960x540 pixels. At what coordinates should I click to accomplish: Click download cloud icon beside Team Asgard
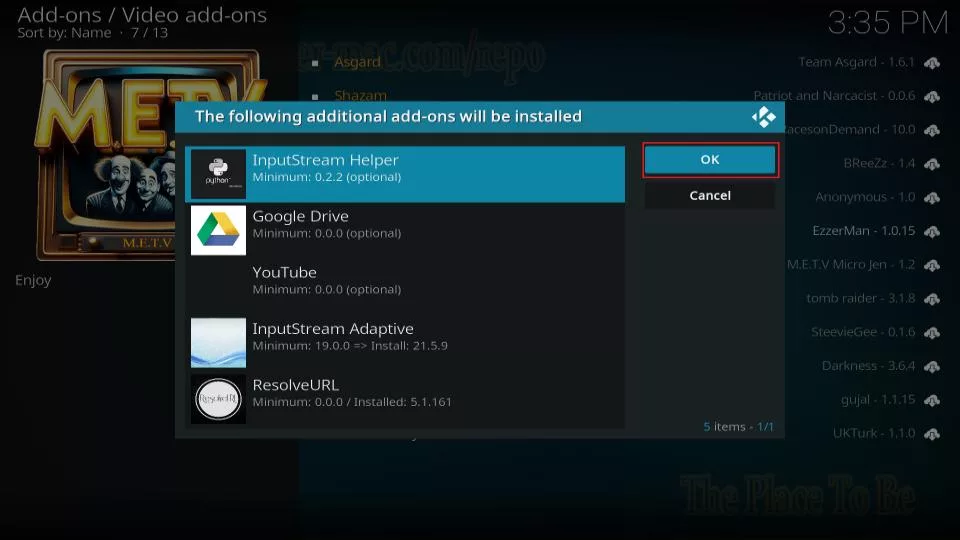coord(932,63)
